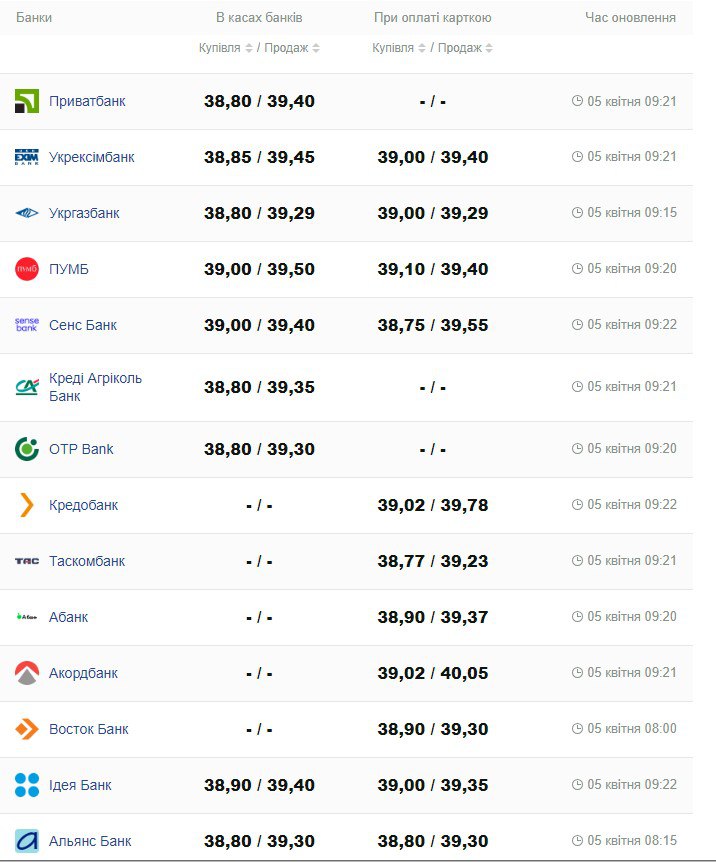Click the Банки column header
The height and width of the screenshot is (862, 716).
[34, 18]
